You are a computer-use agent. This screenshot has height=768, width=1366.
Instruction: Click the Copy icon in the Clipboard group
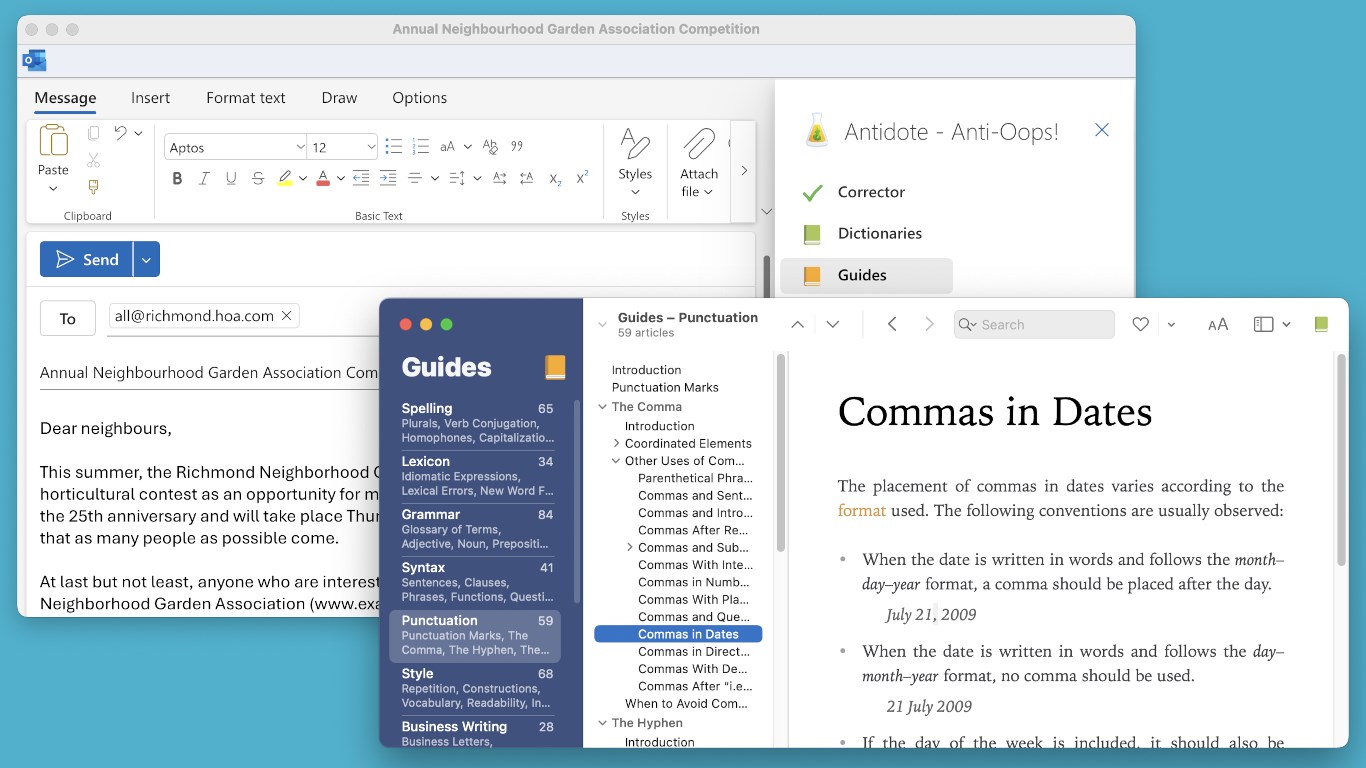(x=93, y=133)
